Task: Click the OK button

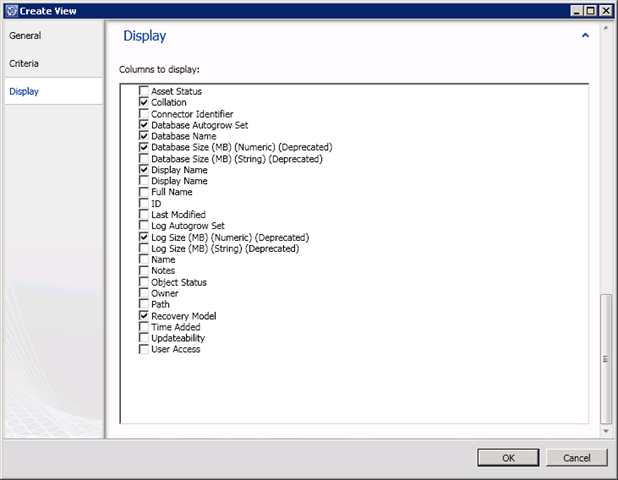Action: point(508,457)
